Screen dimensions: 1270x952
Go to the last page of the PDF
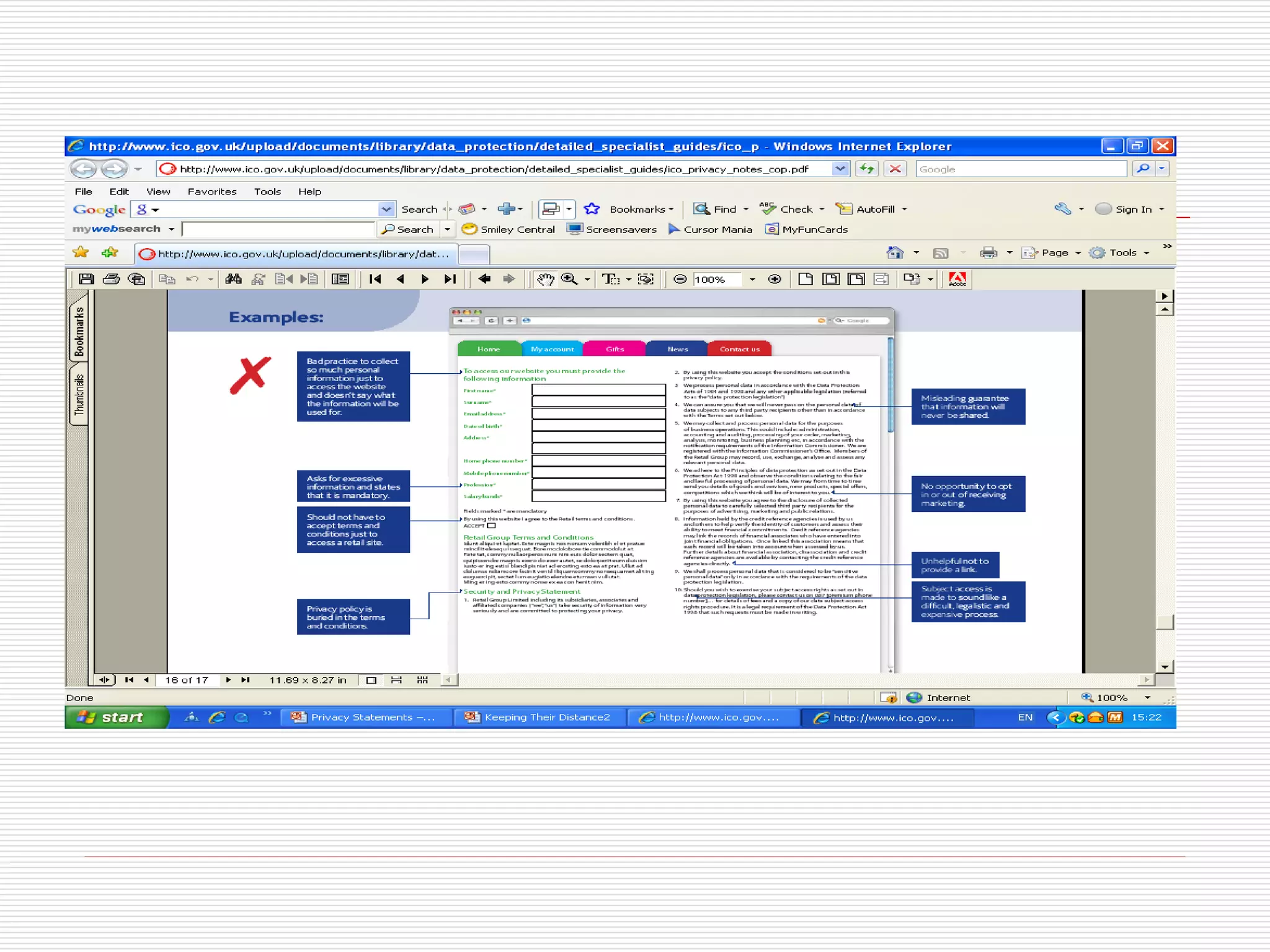[x=450, y=279]
